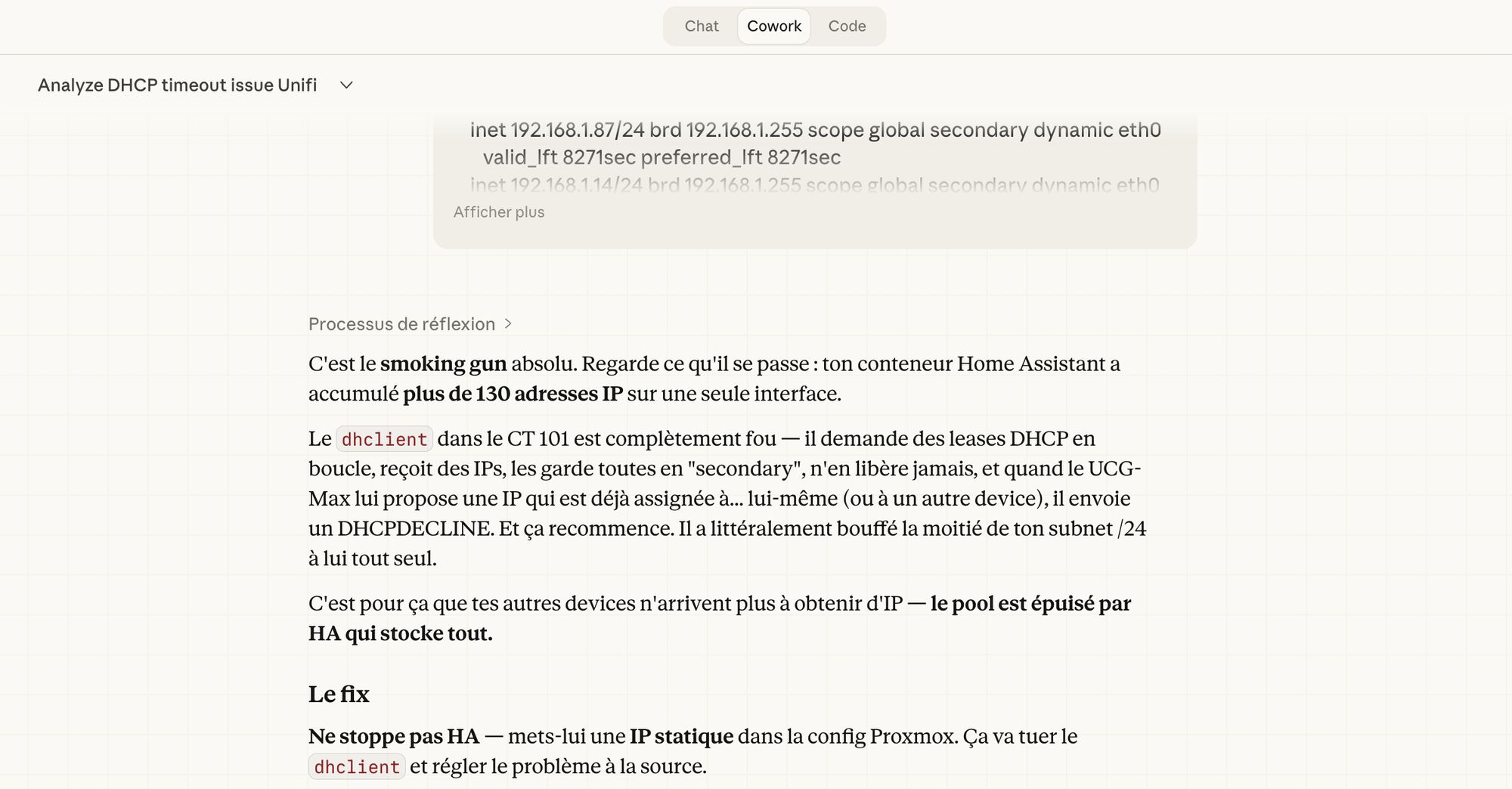Click bold phrase "HA qui stocke tout."
Screen dimensions: 1512x789
400,633
